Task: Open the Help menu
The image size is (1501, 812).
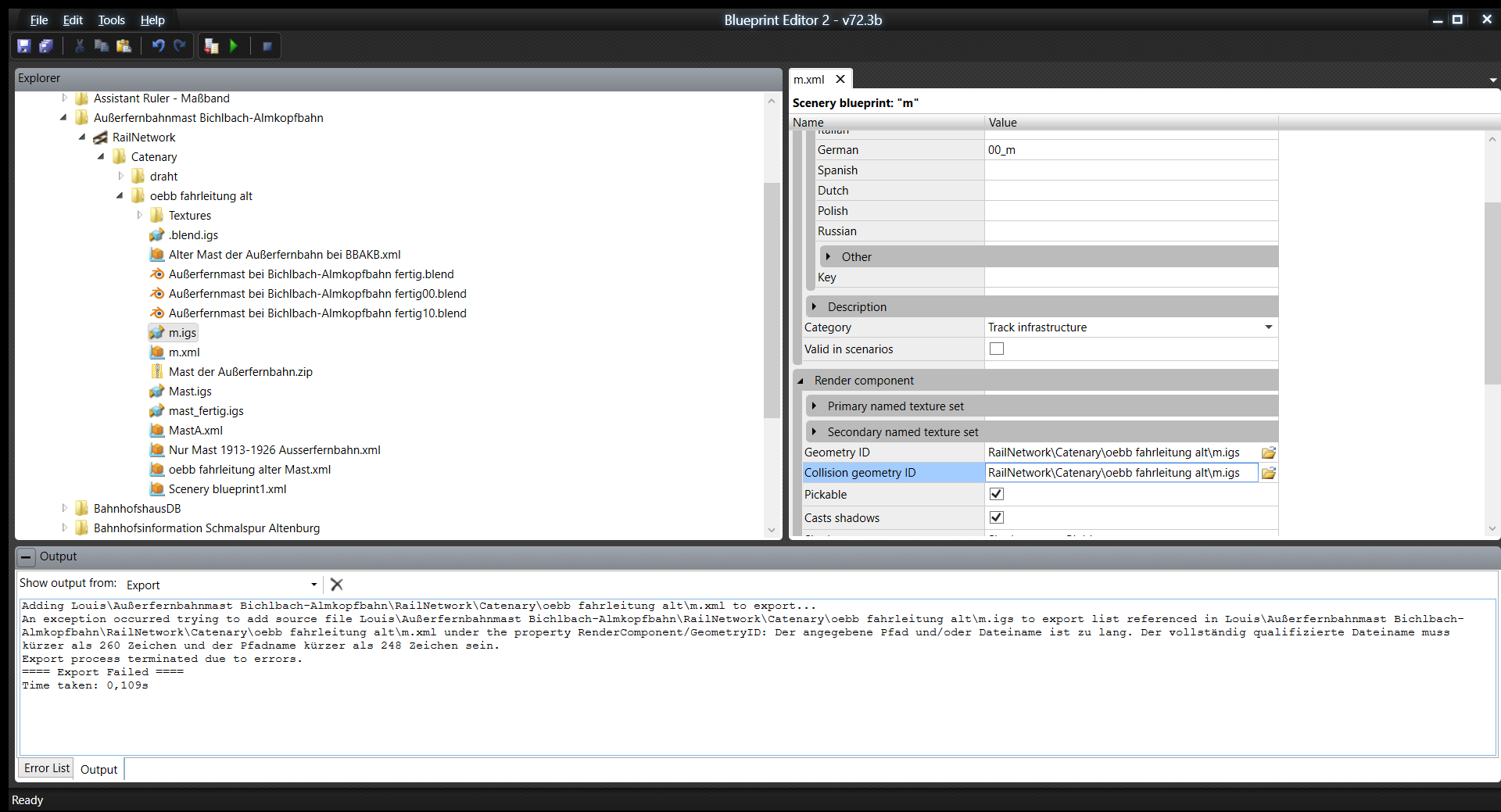Action: click(152, 20)
